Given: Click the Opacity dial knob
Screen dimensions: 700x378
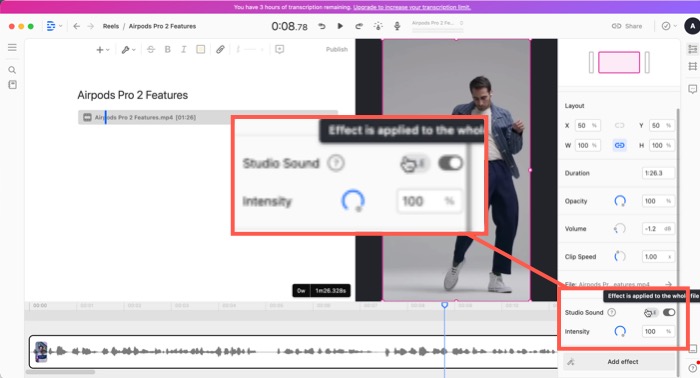Looking at the screenshot, I should pos(620,201).
